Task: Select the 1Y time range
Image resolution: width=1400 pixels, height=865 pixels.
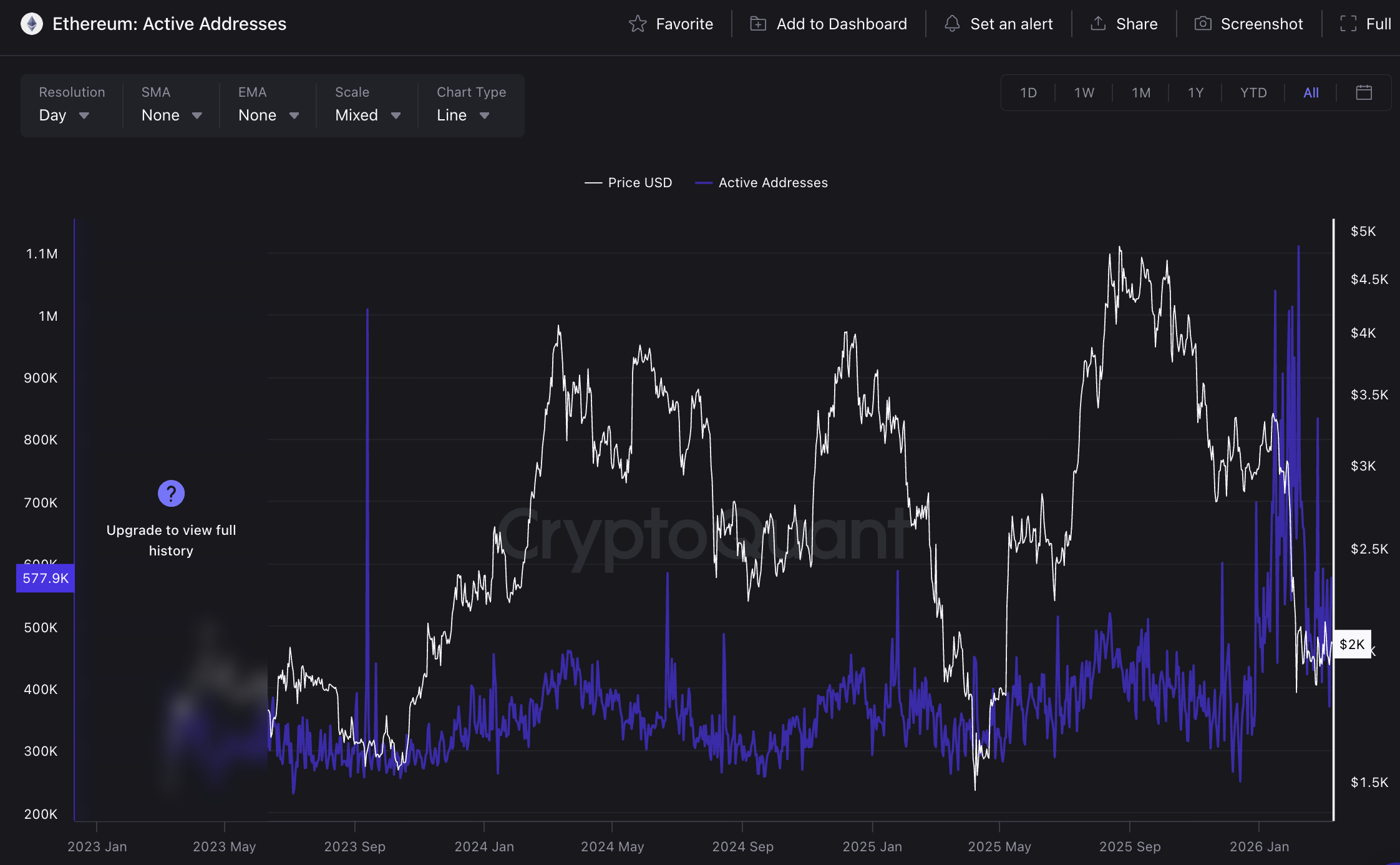Action: tap(1195, 92)
